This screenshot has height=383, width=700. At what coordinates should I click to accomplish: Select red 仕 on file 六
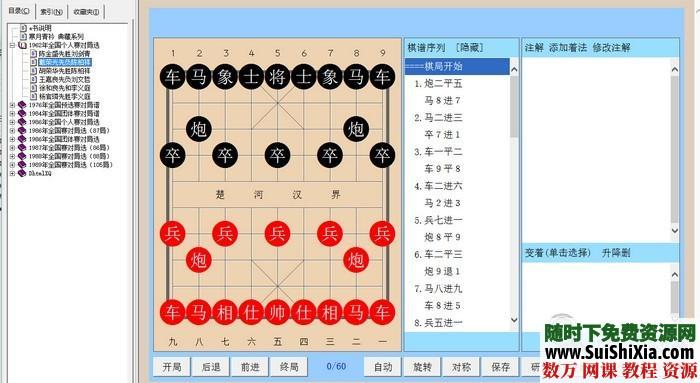coord(251,312)
